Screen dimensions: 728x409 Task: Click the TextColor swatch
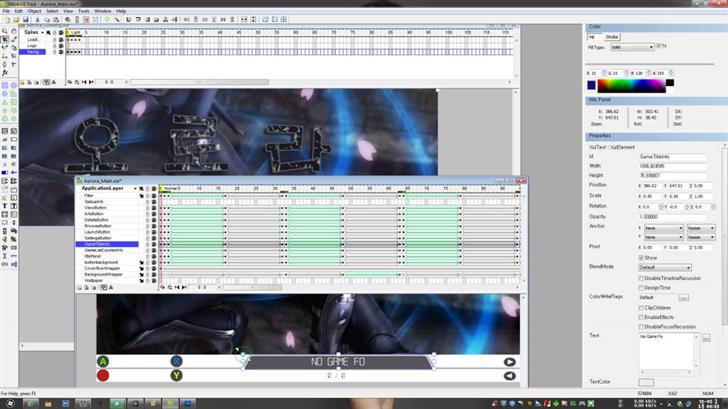tap(646, 383)
